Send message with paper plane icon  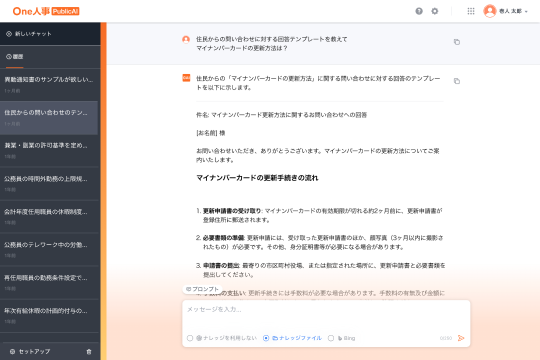461,338
